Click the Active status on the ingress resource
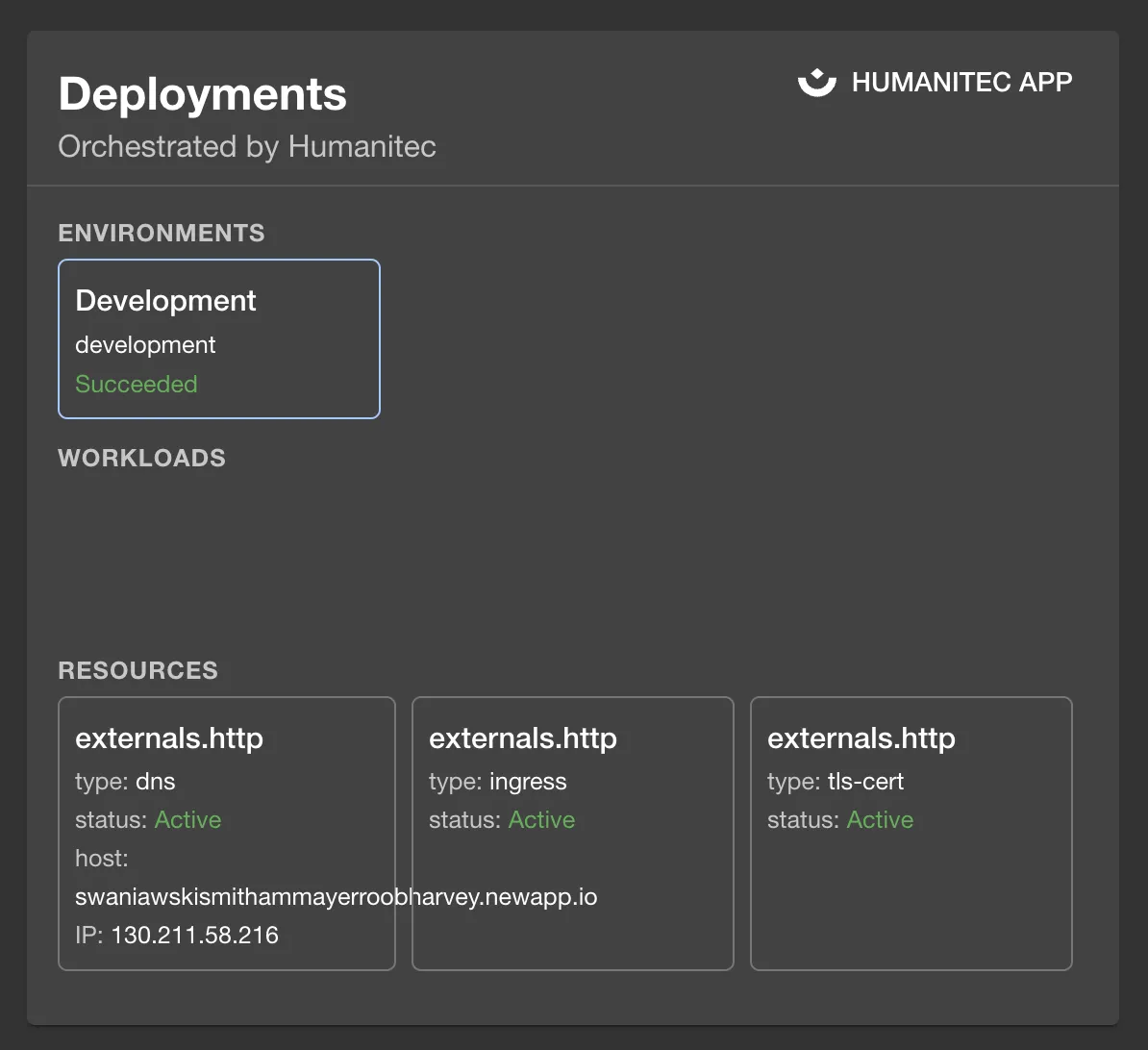The height and width of the screenshot is (1050, 1148). 541,819
